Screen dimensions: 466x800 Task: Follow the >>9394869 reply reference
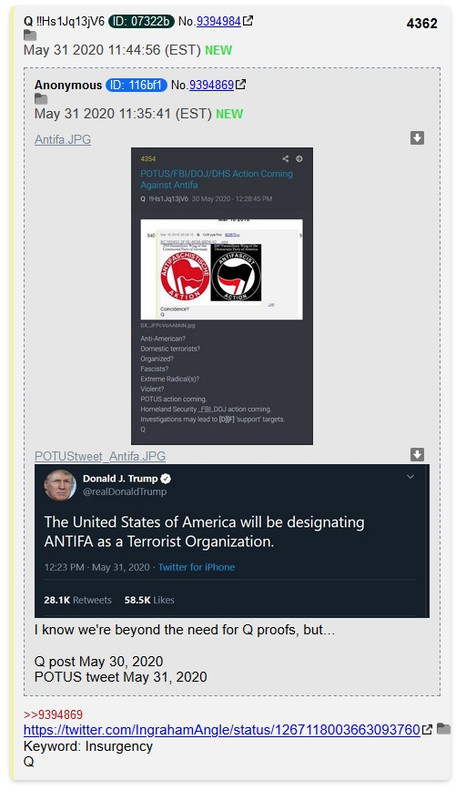coord(53,714)
